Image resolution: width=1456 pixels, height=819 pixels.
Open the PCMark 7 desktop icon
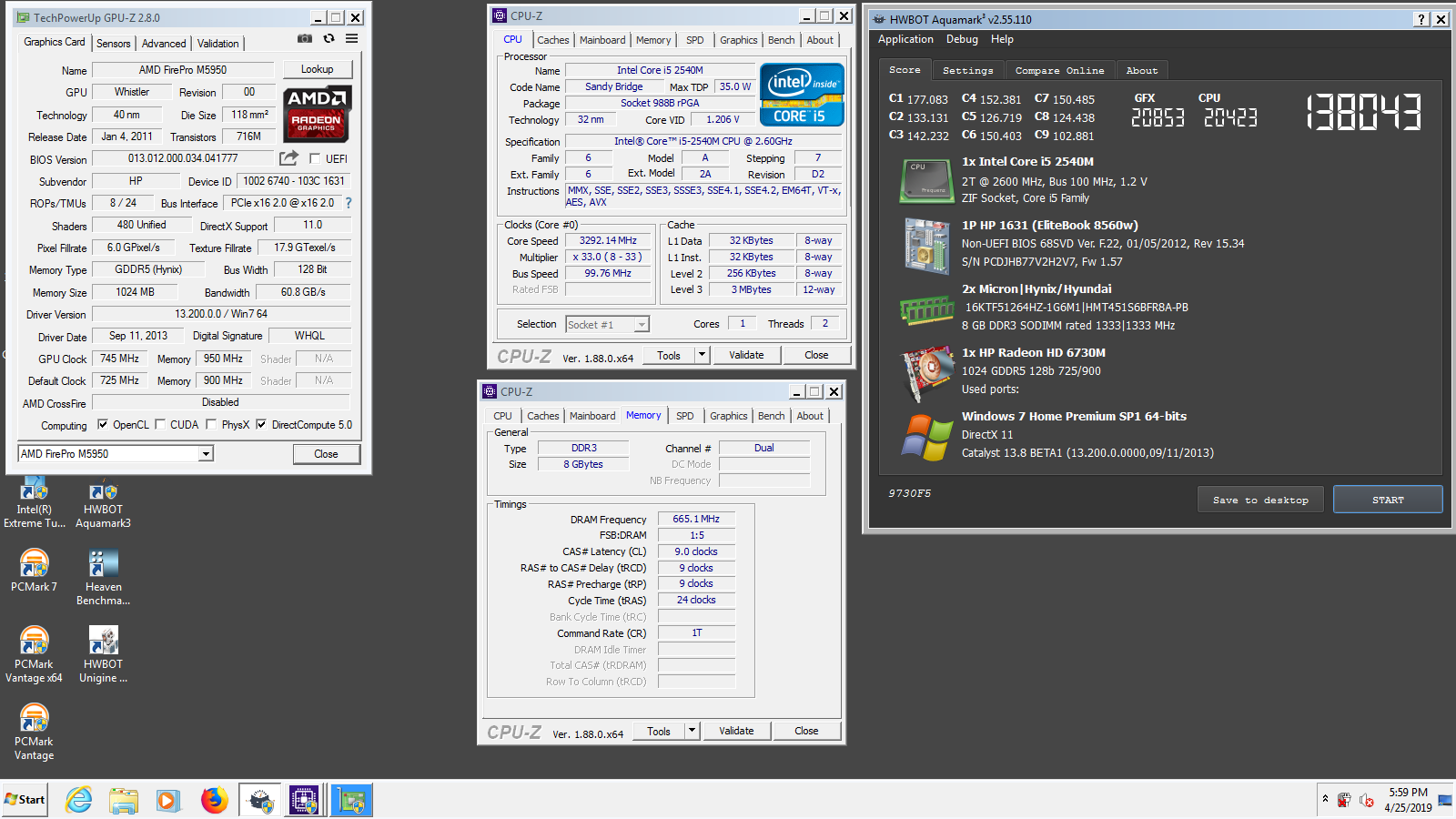pos(35,571)
